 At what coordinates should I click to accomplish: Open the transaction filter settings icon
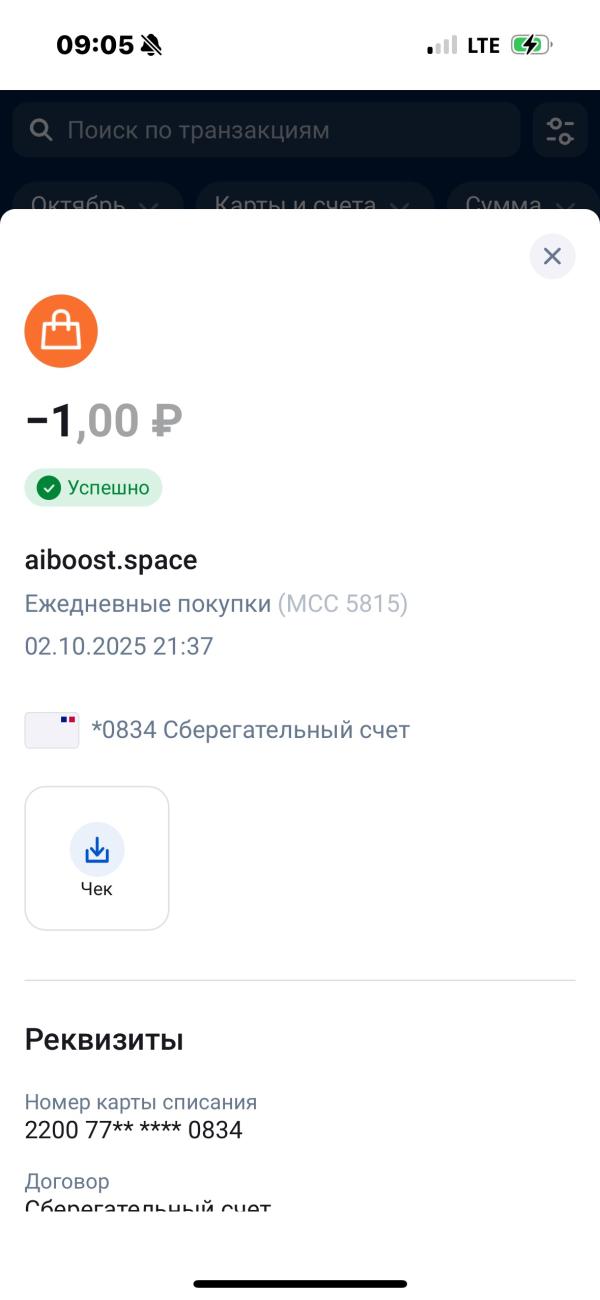[x=560, y=130]
